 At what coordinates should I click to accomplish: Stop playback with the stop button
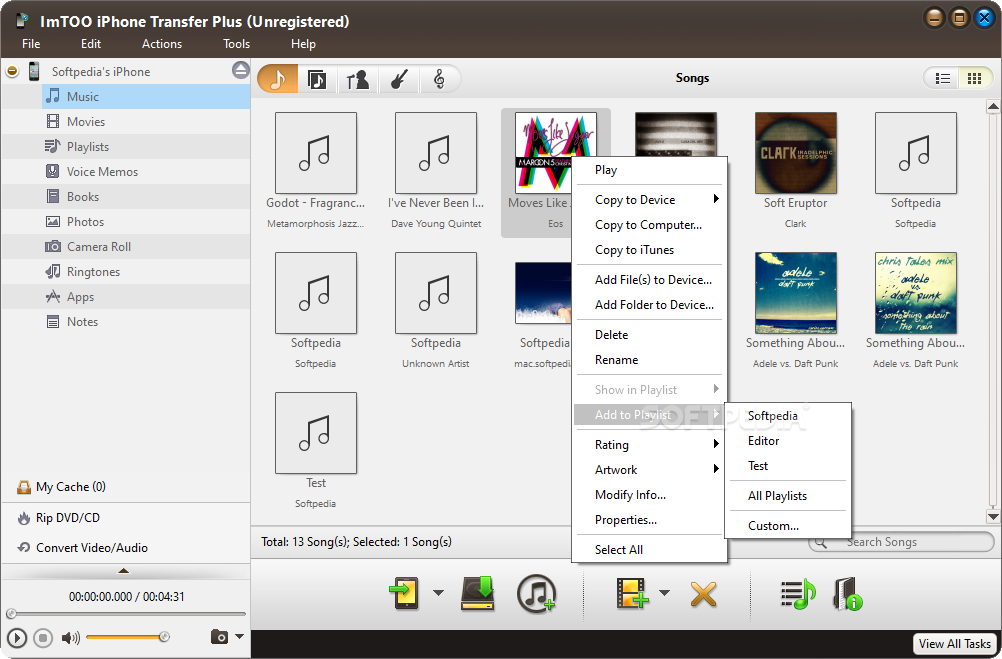tap(43, 637)
